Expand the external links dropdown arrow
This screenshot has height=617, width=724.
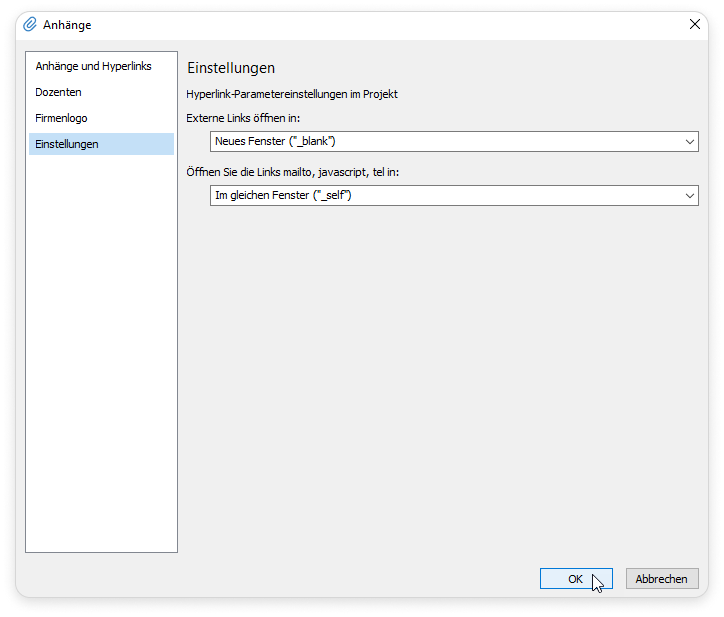pyautogui.click(x=689, y=142)
